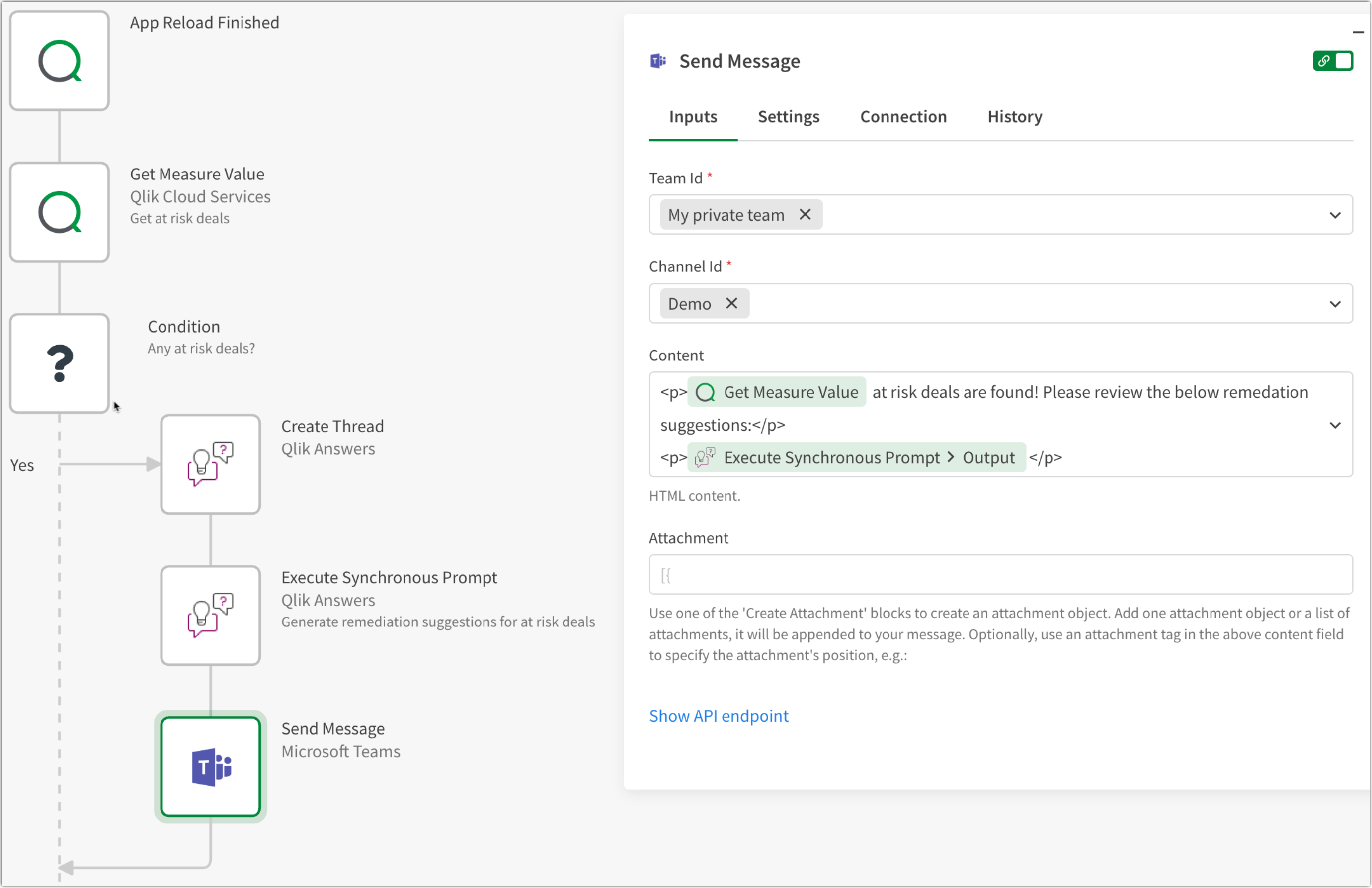Open the Create Thread Qlik Answers block
This screenshot has width=1372, height=888.
210,464
